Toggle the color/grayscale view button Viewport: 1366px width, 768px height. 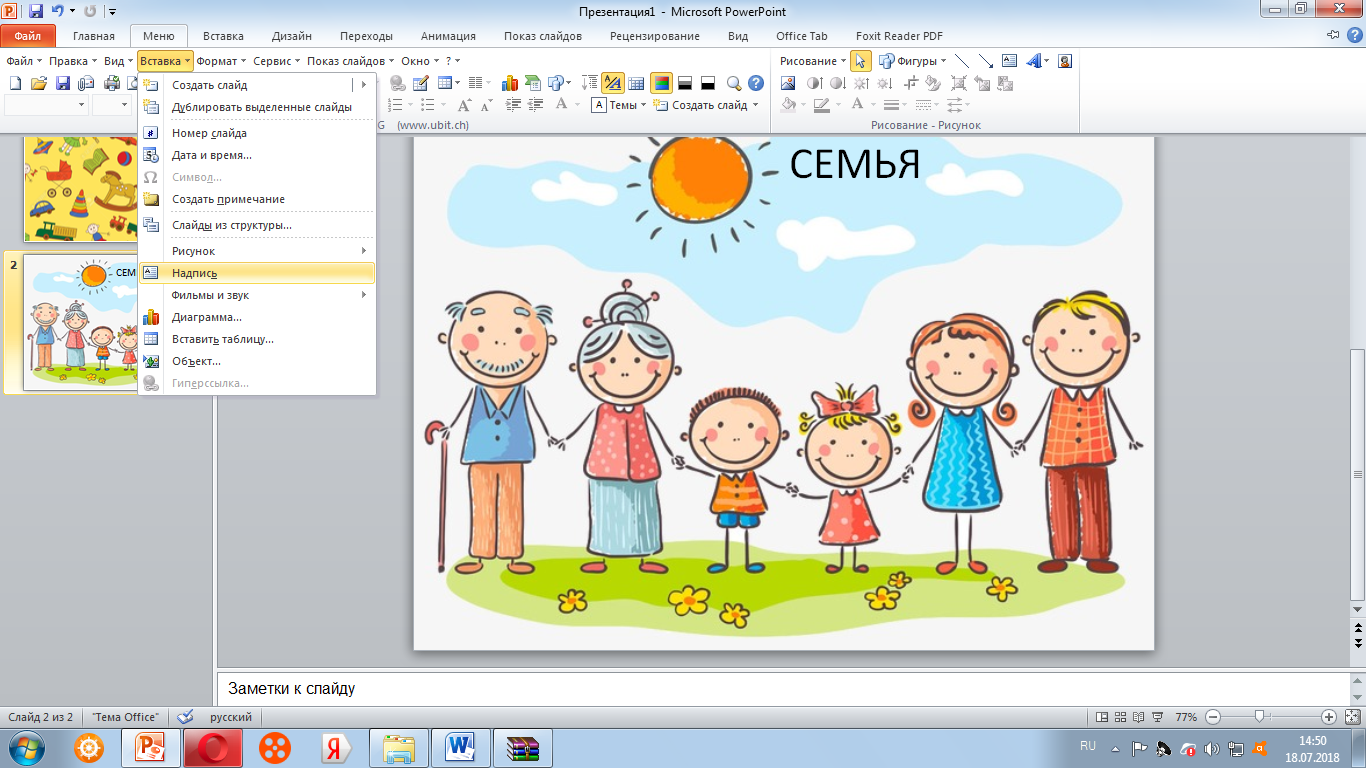pos(661,83)
